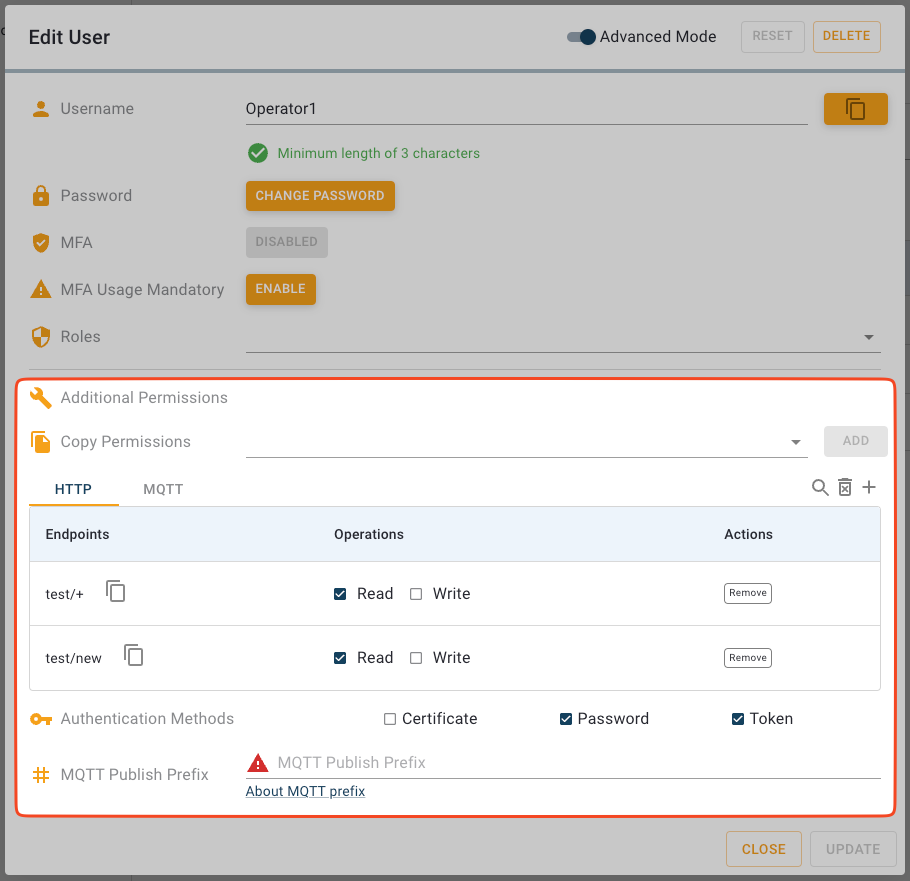The image size is (910, 881).
Task: Click the MQTT Publish Prefix input field
Action: (x=570, y=763)
